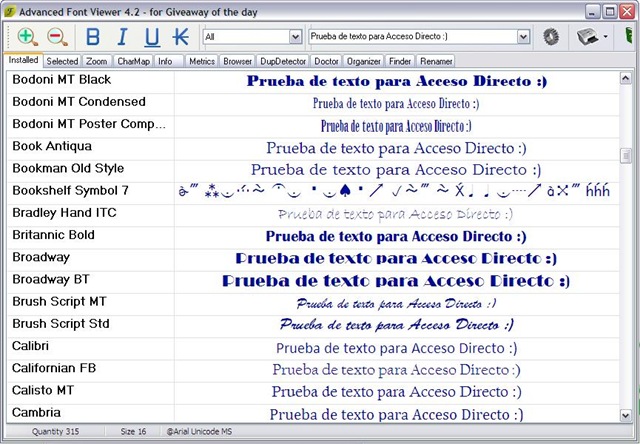Open the Metrics tab

[202, 61]
